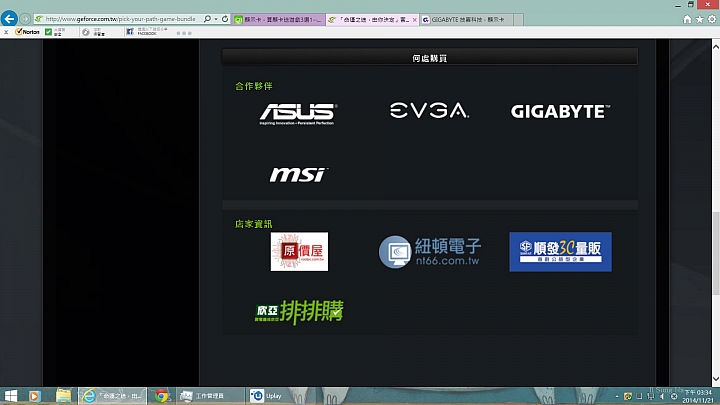Minimize the browser window
720x405 pixels.
pyautogui.click(x=678, y=5)
